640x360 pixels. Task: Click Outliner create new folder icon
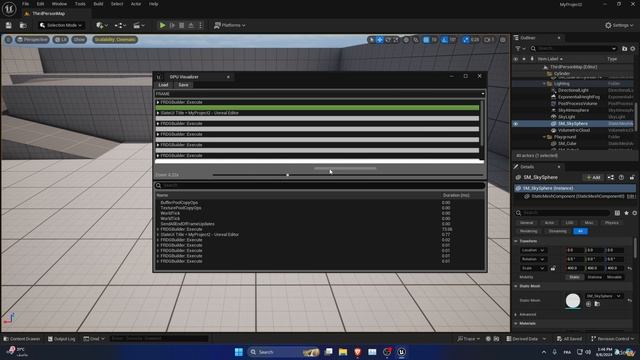(x=624, y=49)
